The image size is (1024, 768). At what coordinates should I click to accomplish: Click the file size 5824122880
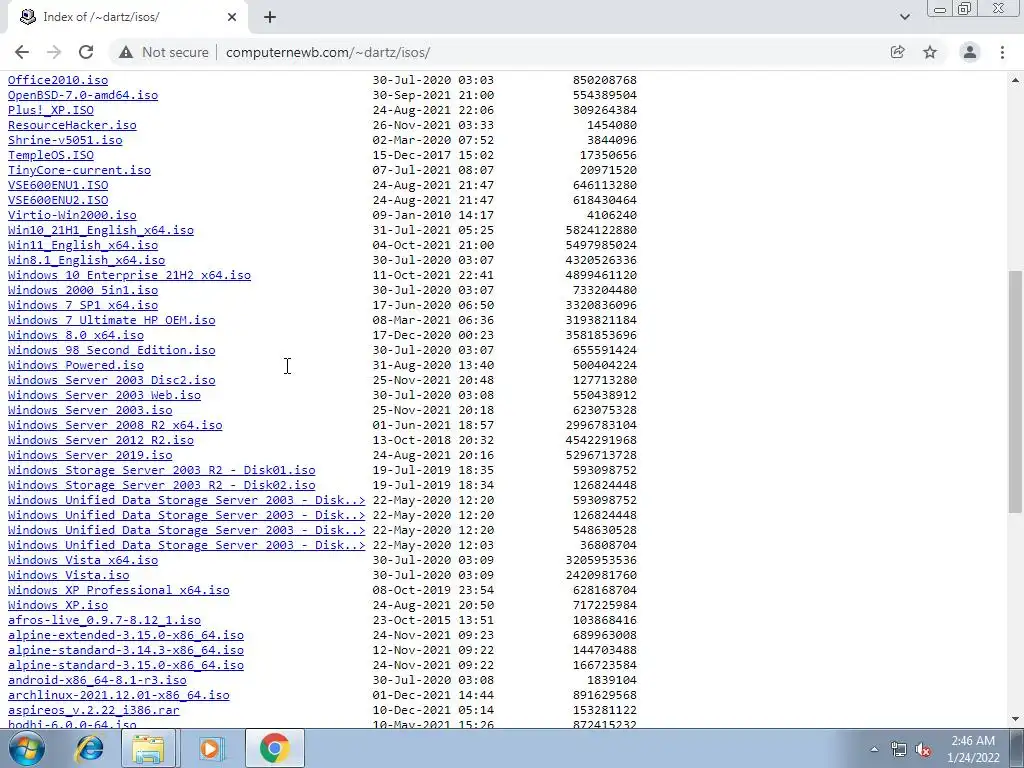point(601,230)
